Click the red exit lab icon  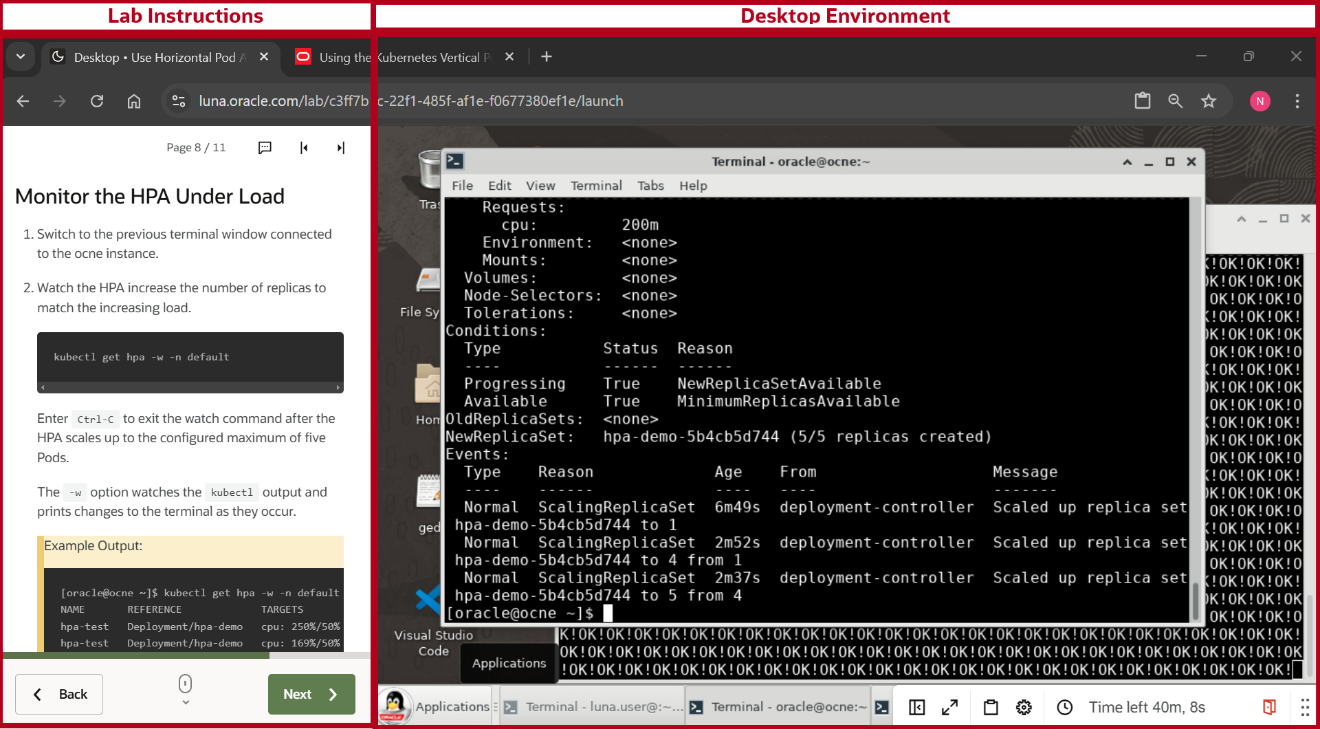click(1269, 707)
